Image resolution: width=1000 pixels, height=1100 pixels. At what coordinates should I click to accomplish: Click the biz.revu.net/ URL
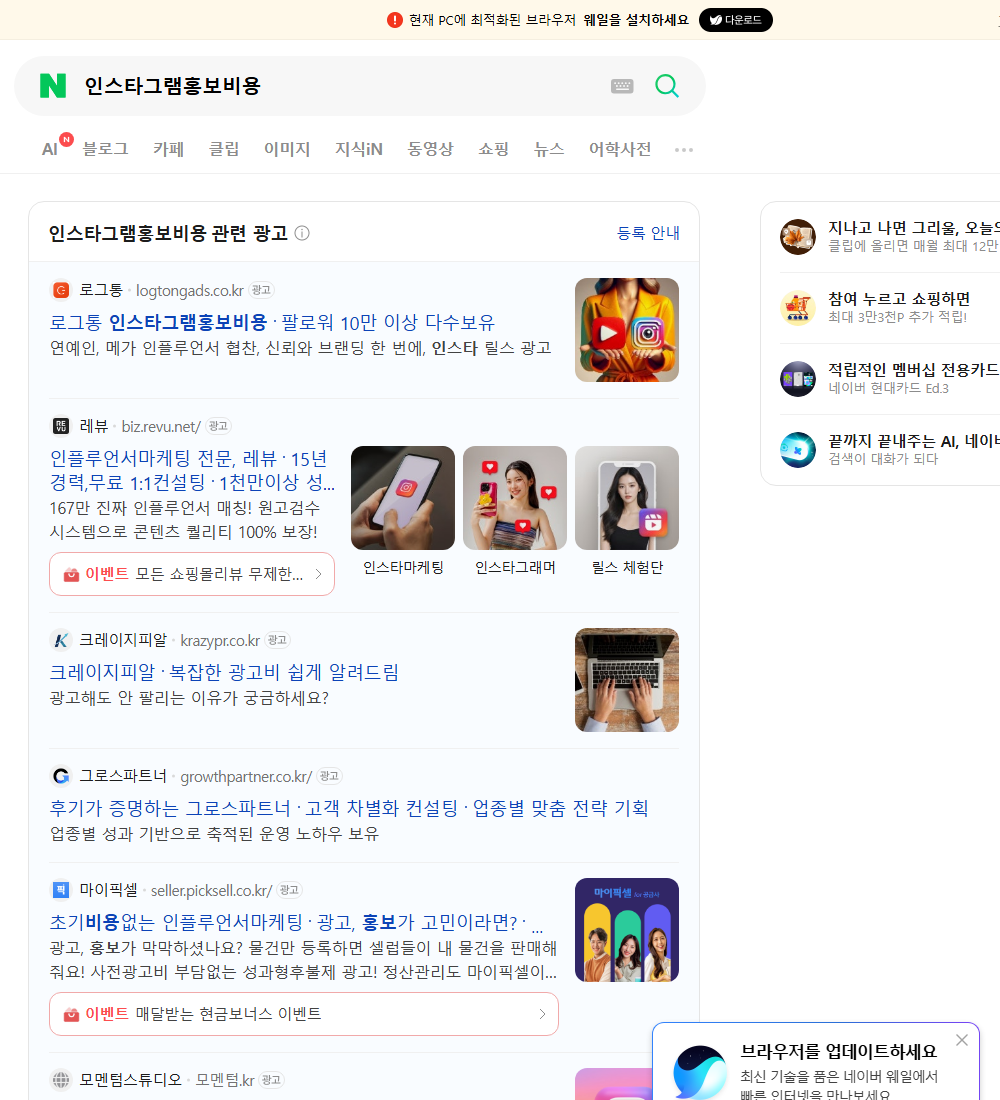(161, 427)
